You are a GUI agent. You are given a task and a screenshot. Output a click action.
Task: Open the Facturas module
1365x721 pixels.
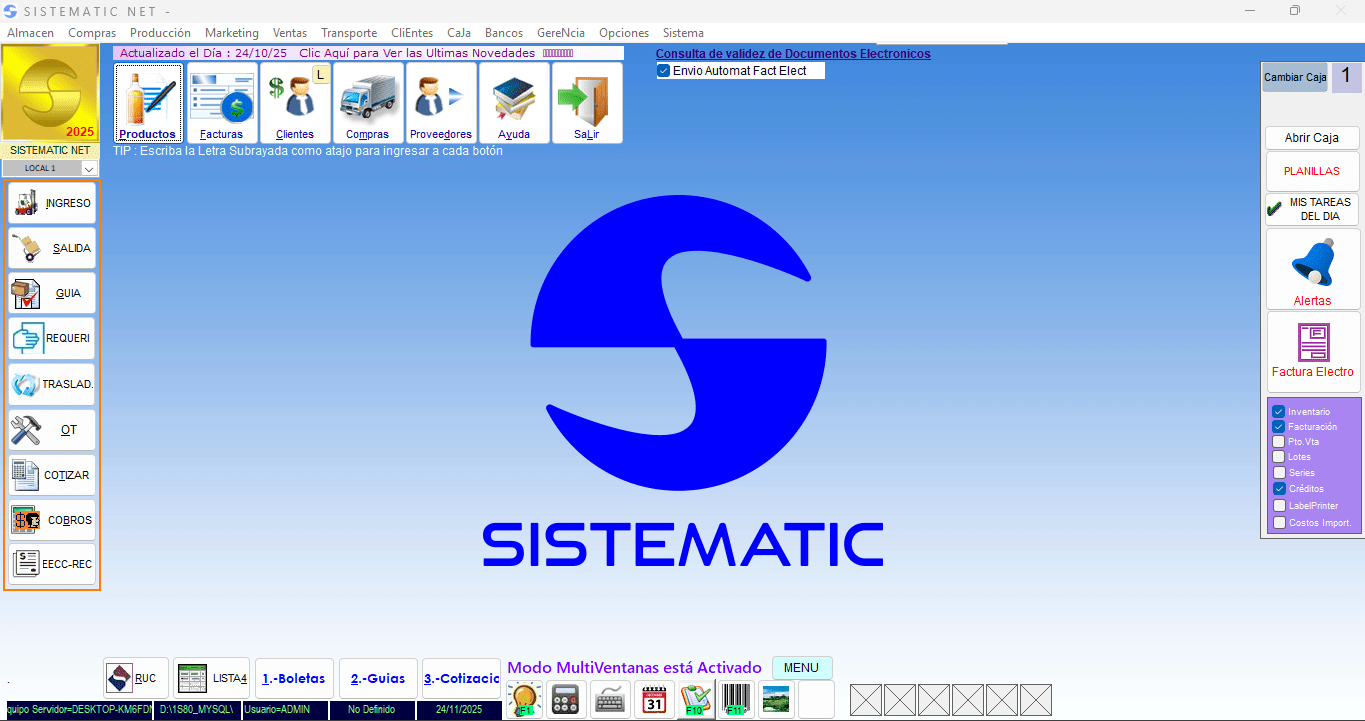(221, 100)
